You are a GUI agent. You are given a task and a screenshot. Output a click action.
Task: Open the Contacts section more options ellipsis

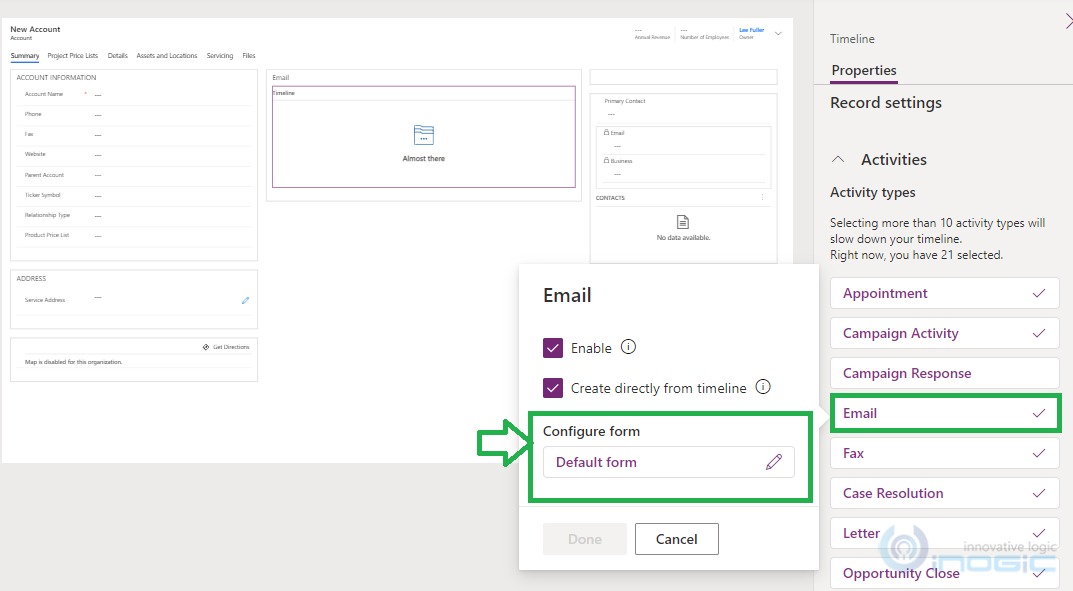click(x=762, y=198)
